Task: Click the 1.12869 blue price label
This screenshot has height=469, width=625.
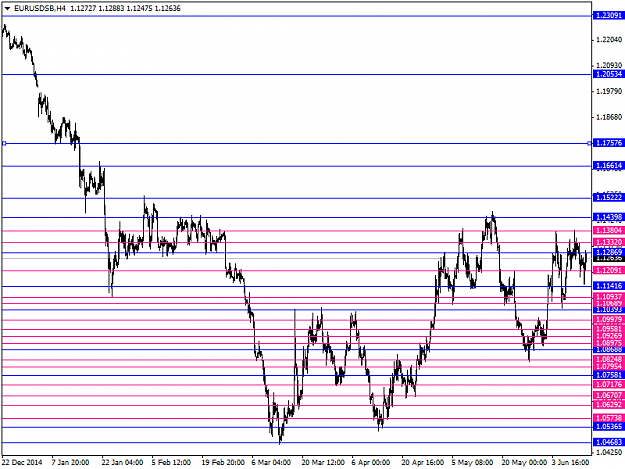Action: (608, 252)
